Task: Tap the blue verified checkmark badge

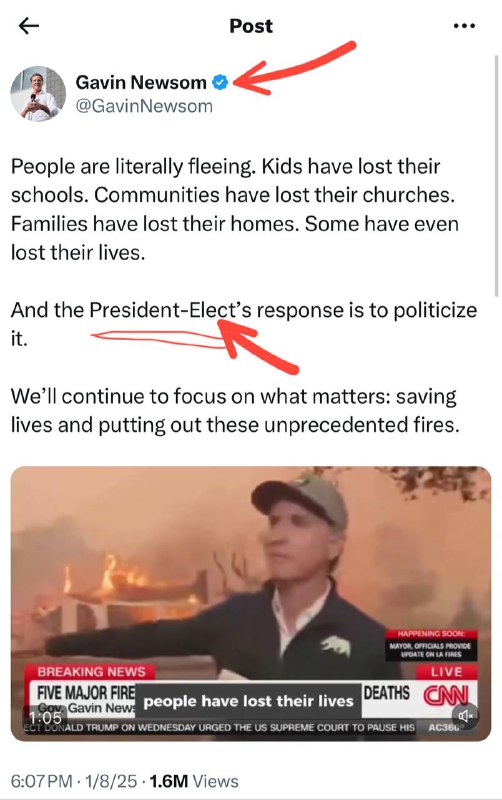Action: pyautogui.click(x=220, y=82)
